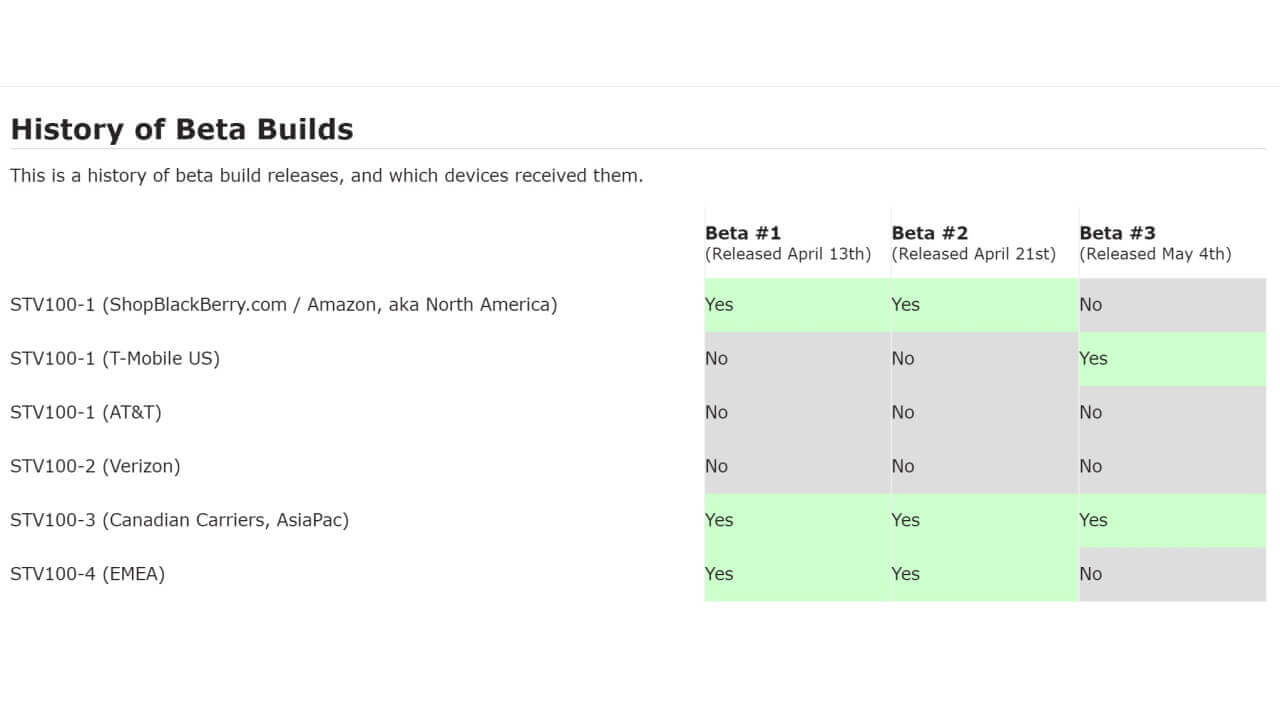
Task: Select the STV100-3 Canadian Carriers row label
Action: 179,520
